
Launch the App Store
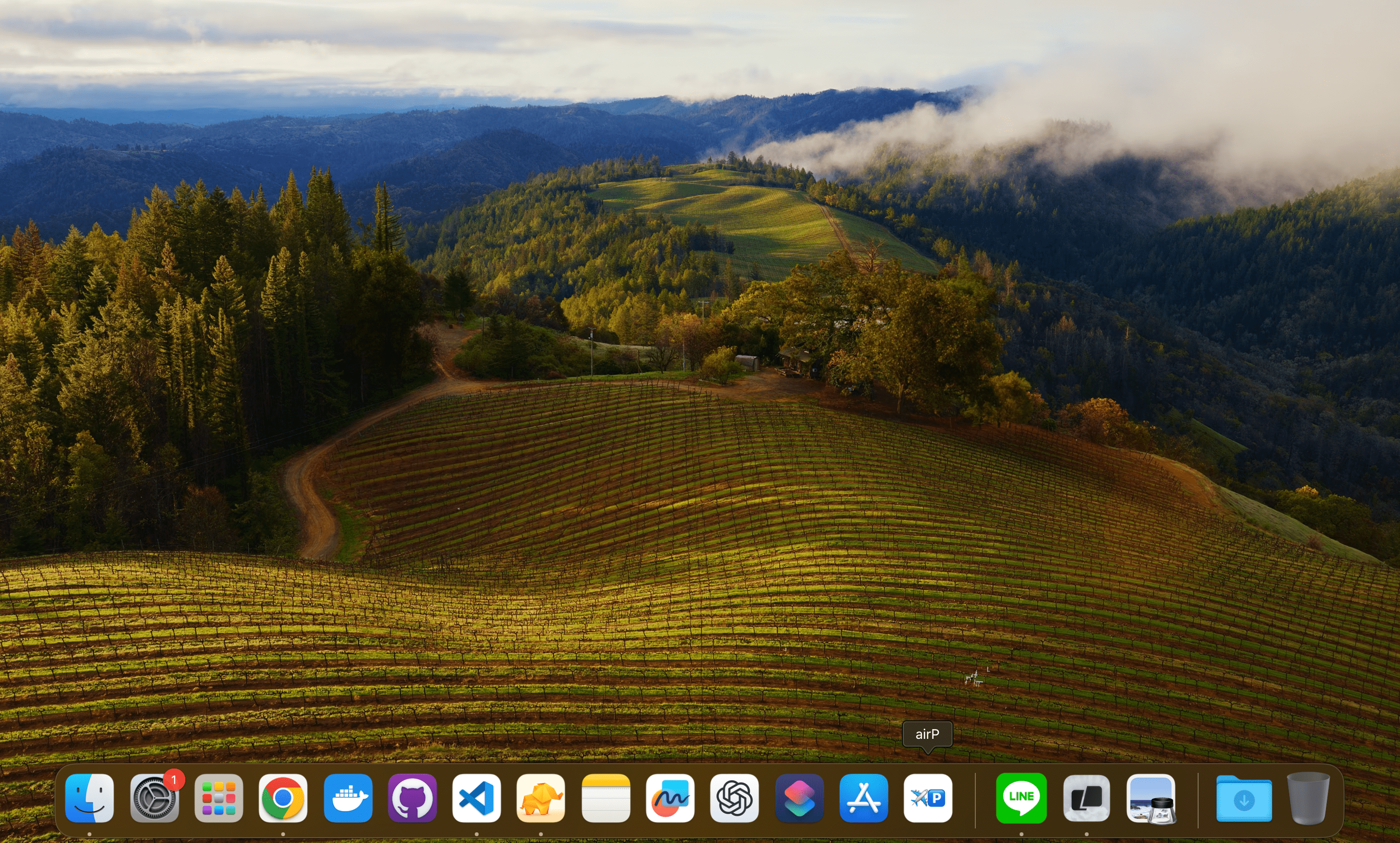tap(863, 798)
